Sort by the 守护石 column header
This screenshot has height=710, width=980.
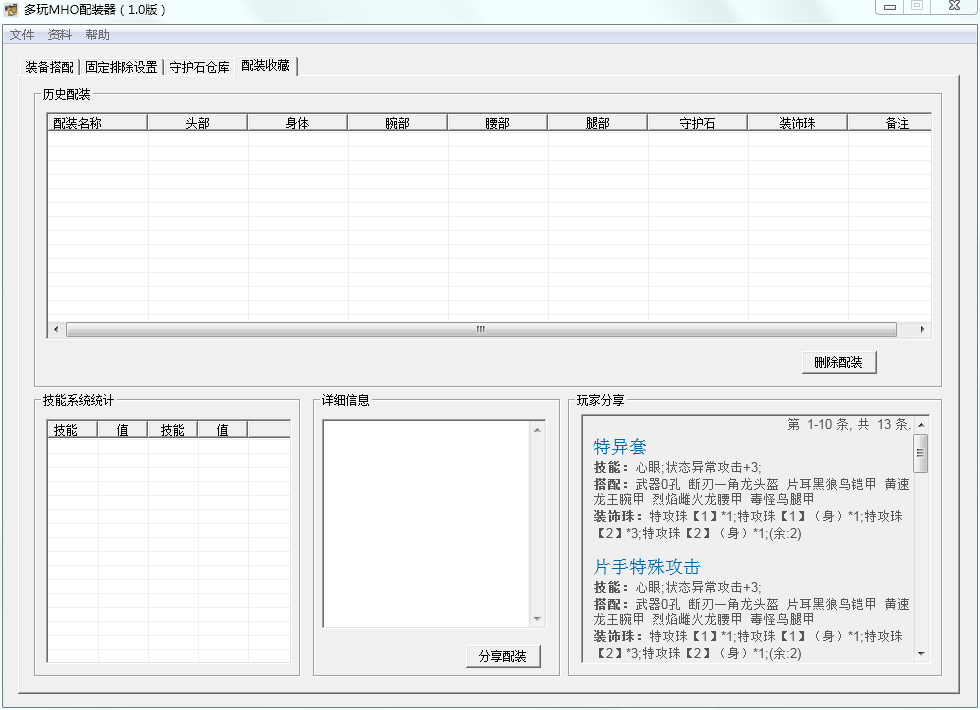tap(697, 123)
